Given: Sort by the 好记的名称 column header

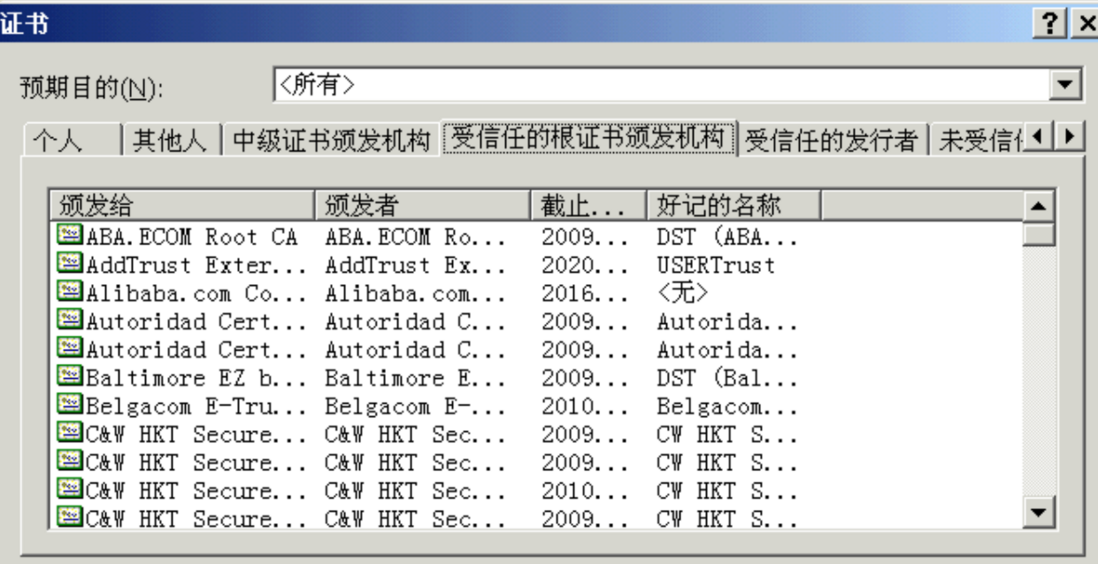Looking at the screenshot, I should click(x=734, y=205).
